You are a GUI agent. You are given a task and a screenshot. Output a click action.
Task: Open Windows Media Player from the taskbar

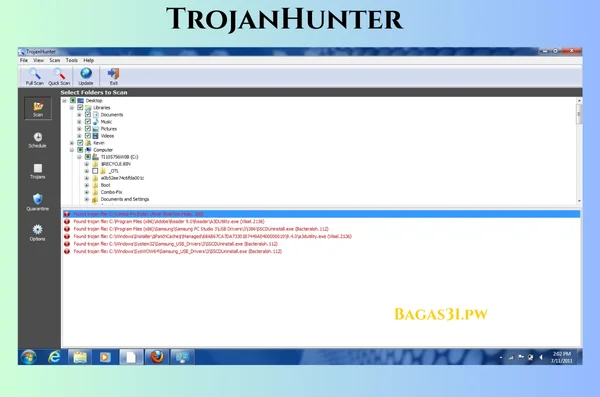click(x=105, y=357)
